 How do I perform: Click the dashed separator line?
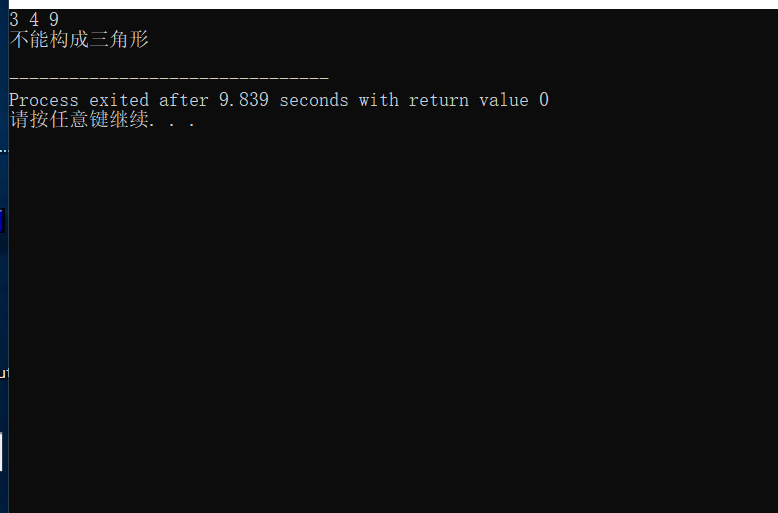[x=168, y=78]
